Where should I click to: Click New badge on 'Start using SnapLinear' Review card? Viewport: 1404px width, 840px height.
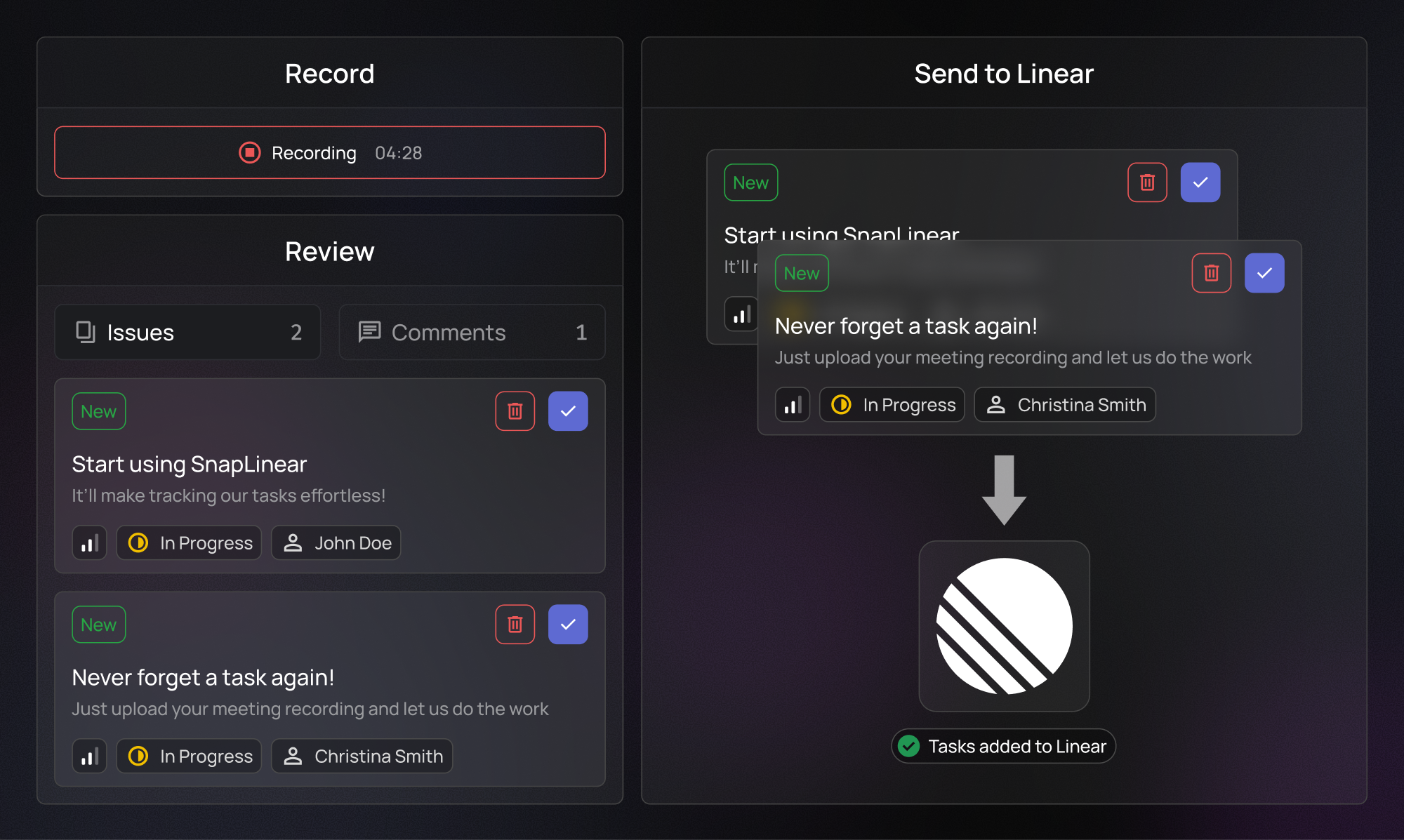pos(99,411)
